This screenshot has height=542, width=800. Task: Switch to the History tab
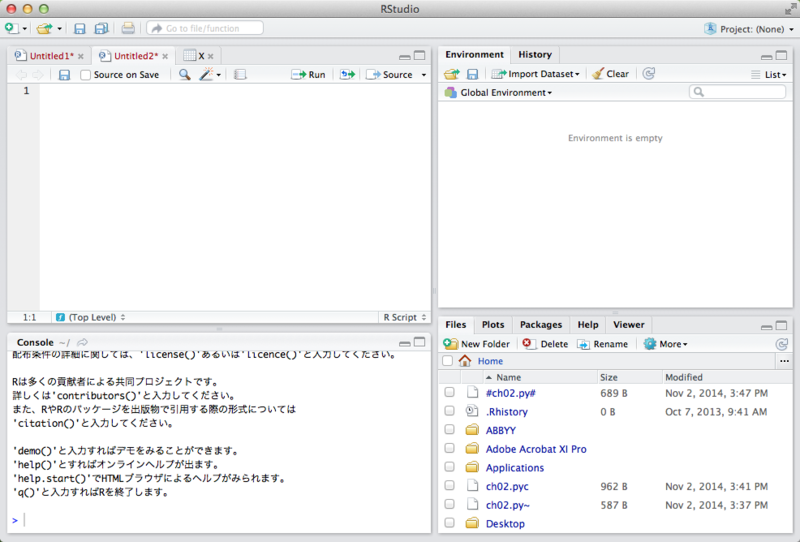(x=535, y=55)
